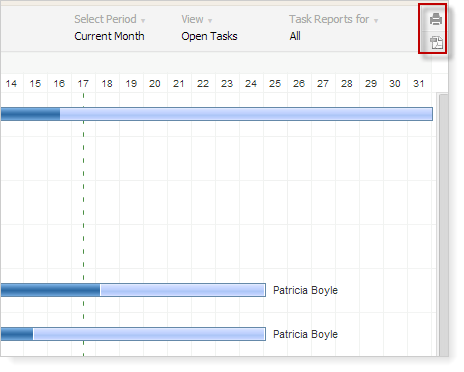The height and width of the screenshot is (372, 464).
Task: Select day 27 in the date header
Action: pyautogui.click(x=323, y=83)
